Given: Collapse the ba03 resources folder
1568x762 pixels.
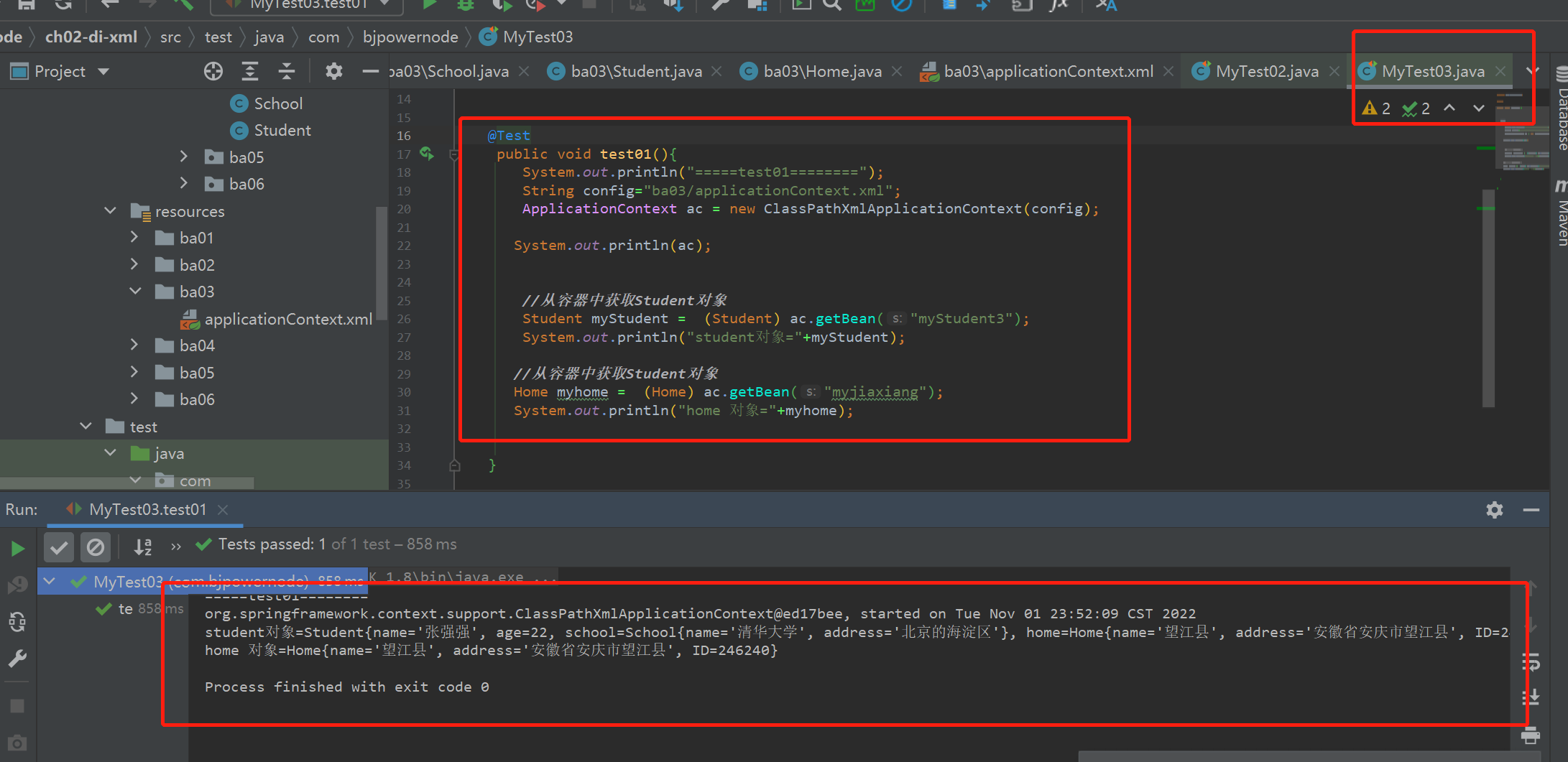Looking at the screenshot, I should (x=135, y=291).
